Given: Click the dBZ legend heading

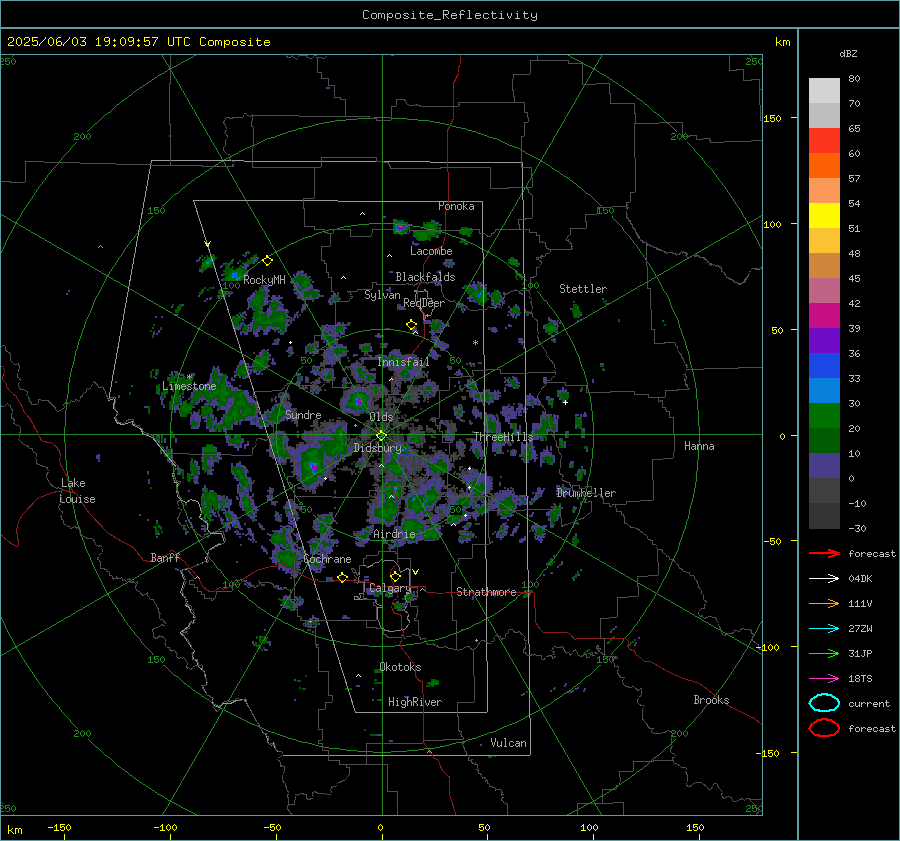Looking at the screenshot, I should coord(848,54).
